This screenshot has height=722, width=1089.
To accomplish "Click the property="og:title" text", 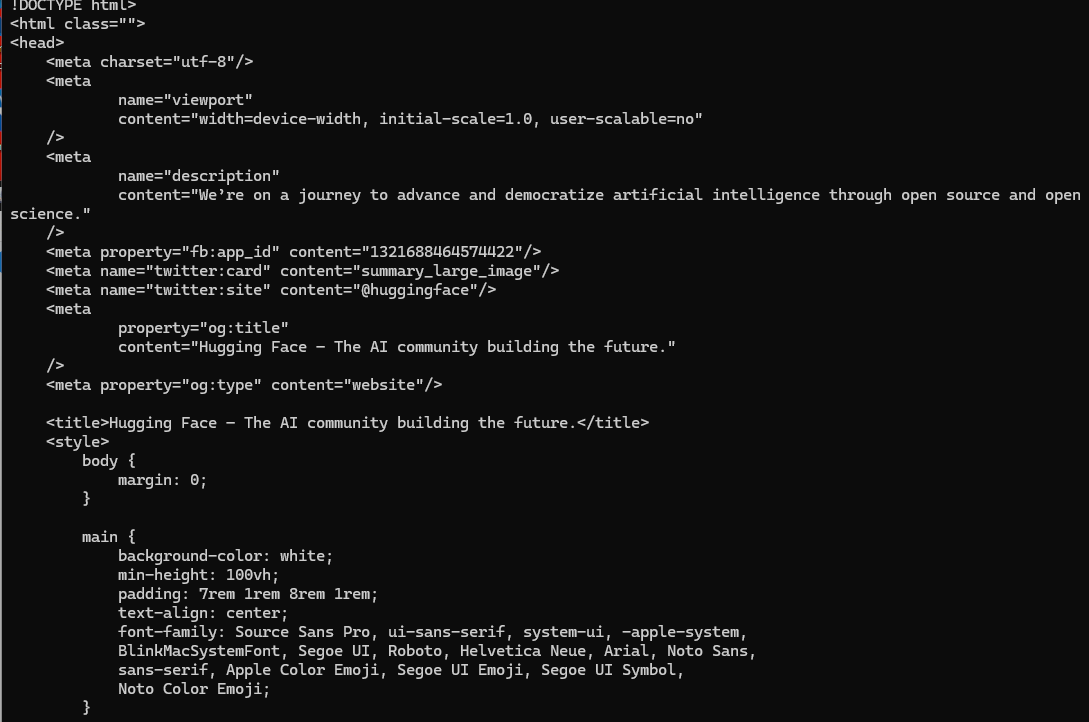I will 203,328.
